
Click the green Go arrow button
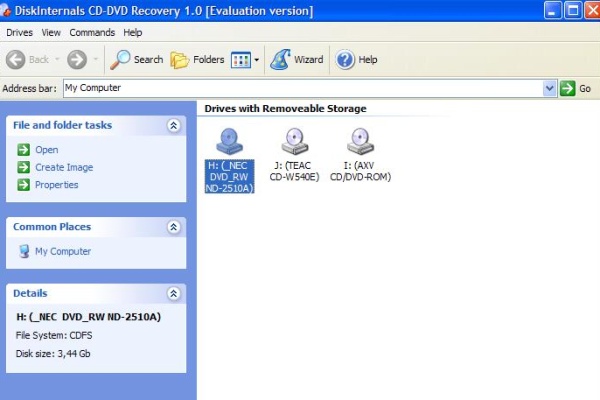click(x=567, y=88)
